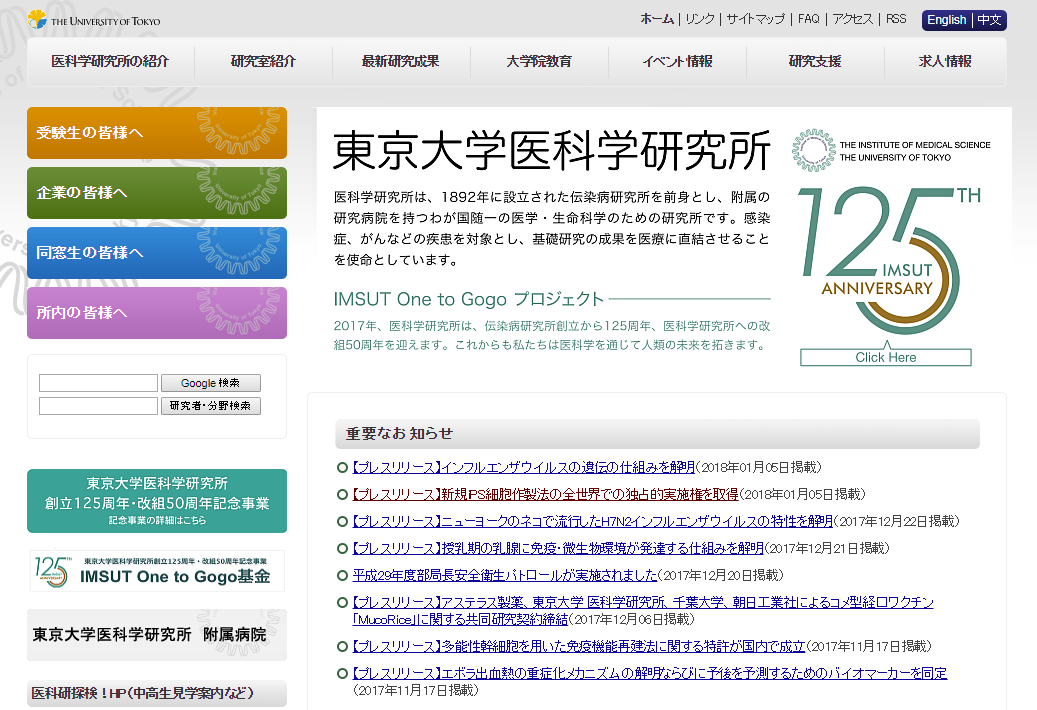This screenshot has height=710, width=1037.
Task: Open the 同窓生の皆様へ blue banner
Action: [x=157, y=253]
